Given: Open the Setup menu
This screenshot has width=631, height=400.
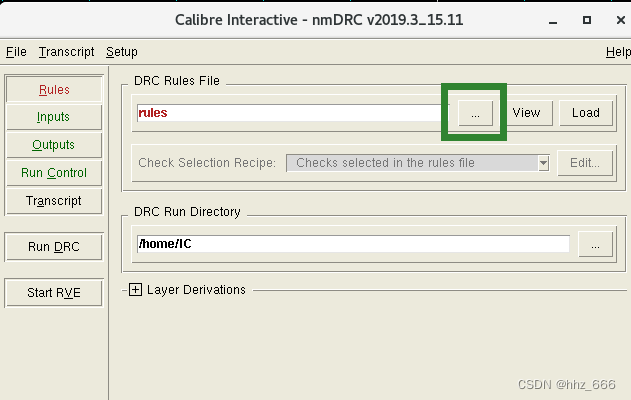Looking at the screenshot, I should [x=122, y=52].
